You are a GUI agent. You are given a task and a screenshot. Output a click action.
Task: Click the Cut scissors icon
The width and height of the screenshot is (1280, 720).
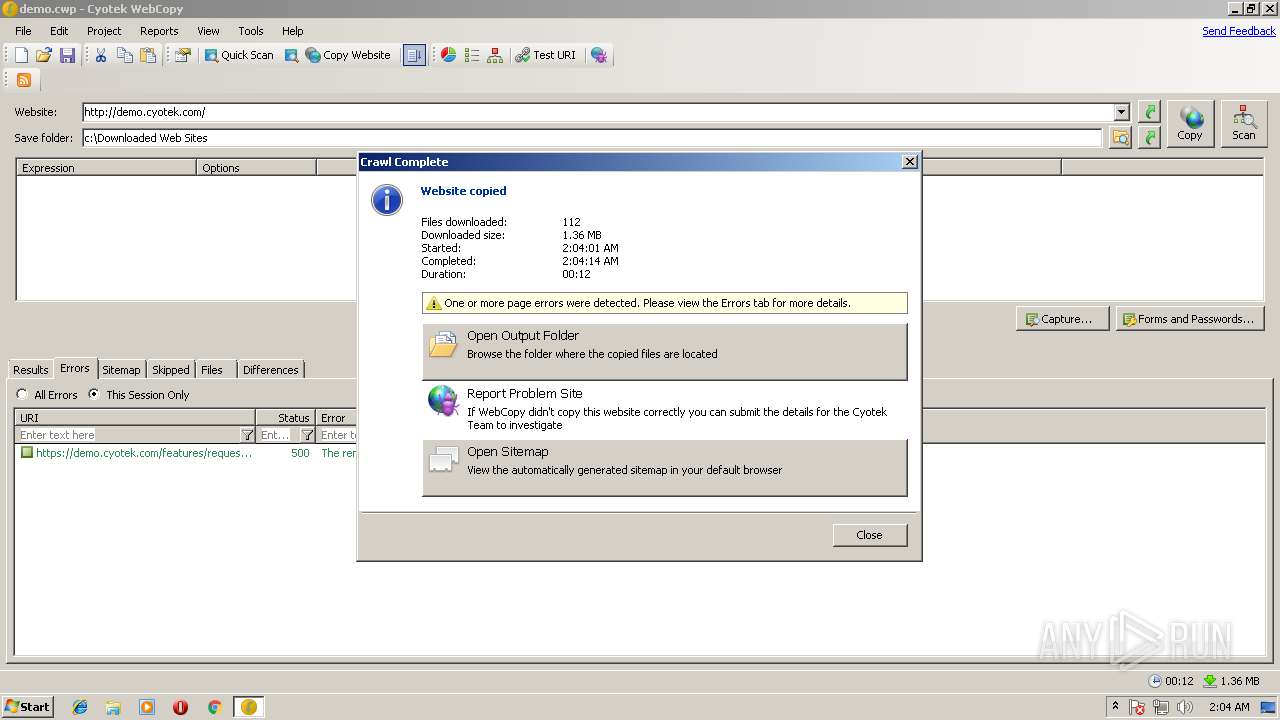pos(101,55)
